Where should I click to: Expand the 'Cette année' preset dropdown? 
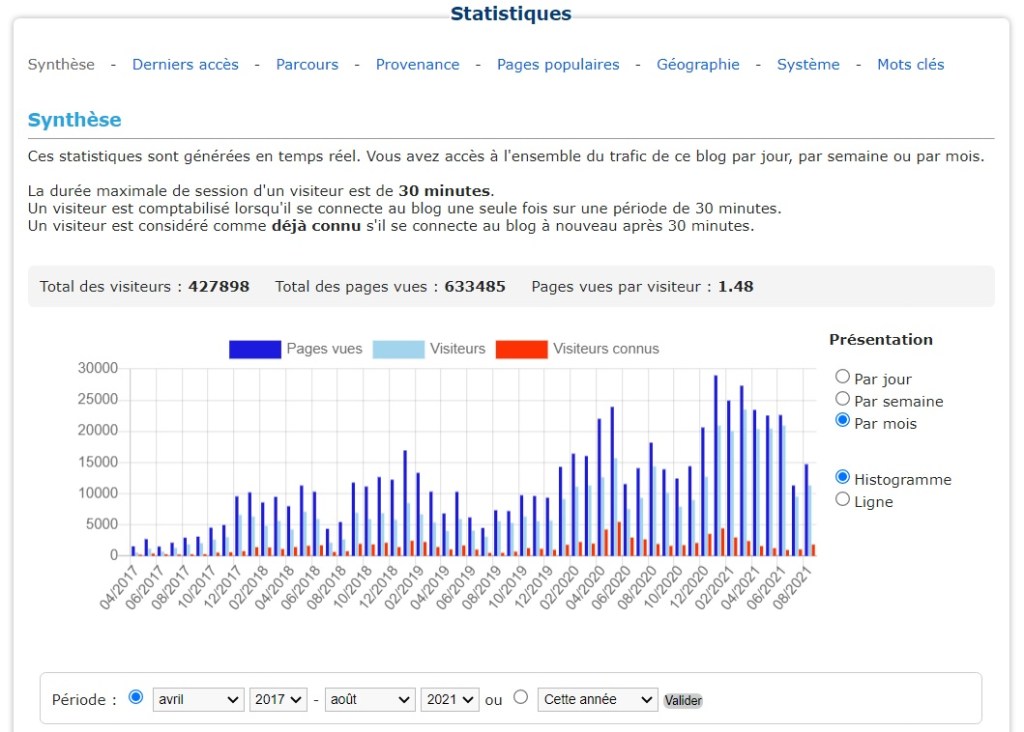pyautogui.click(x=597, y=700)
